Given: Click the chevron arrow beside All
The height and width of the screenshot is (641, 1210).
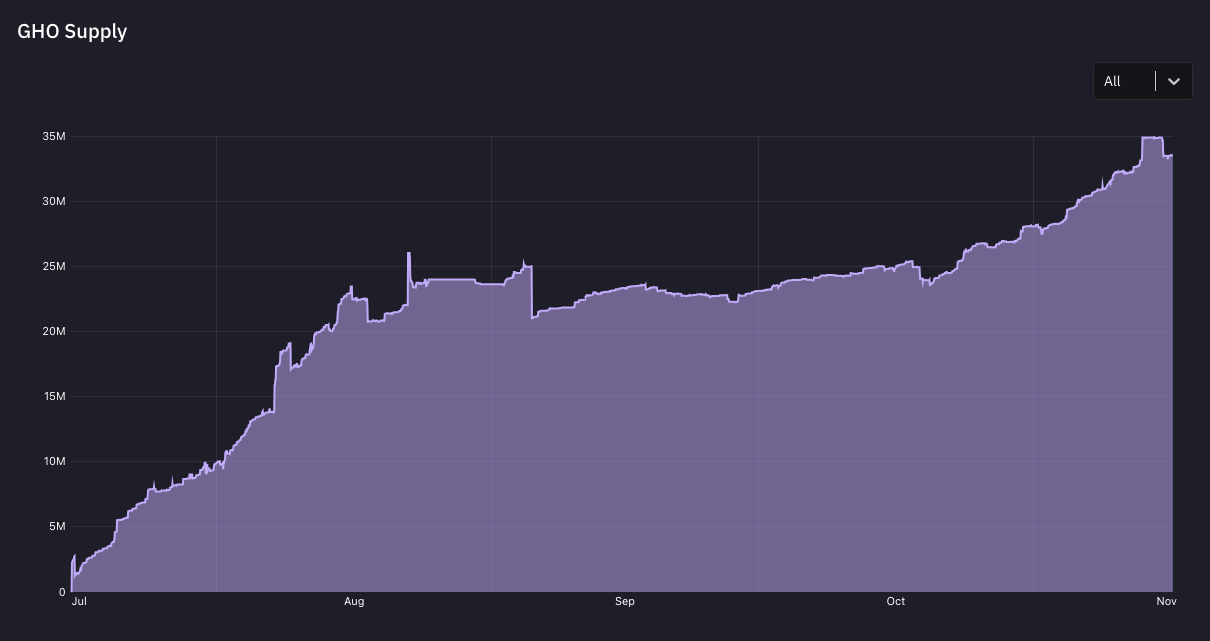Looking at the screenshot, I should pyautogui.click(x=1174, y=81).
